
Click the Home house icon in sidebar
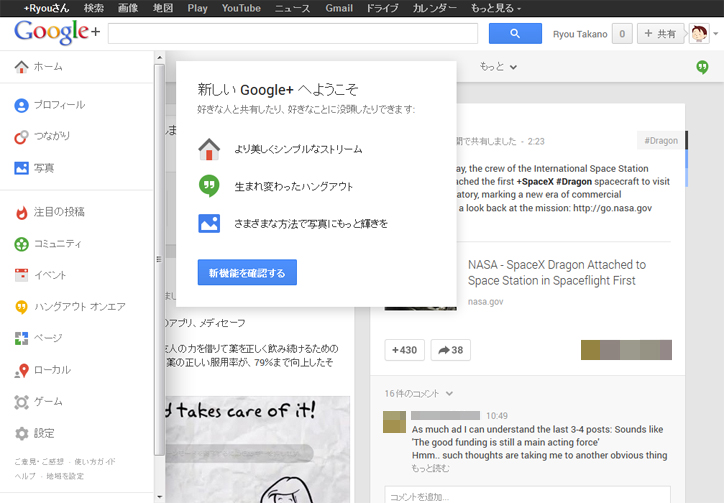(x=21, y=67)
